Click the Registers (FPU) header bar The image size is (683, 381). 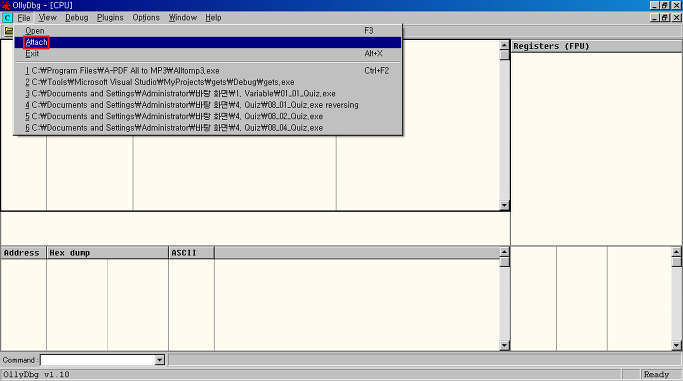596,46
